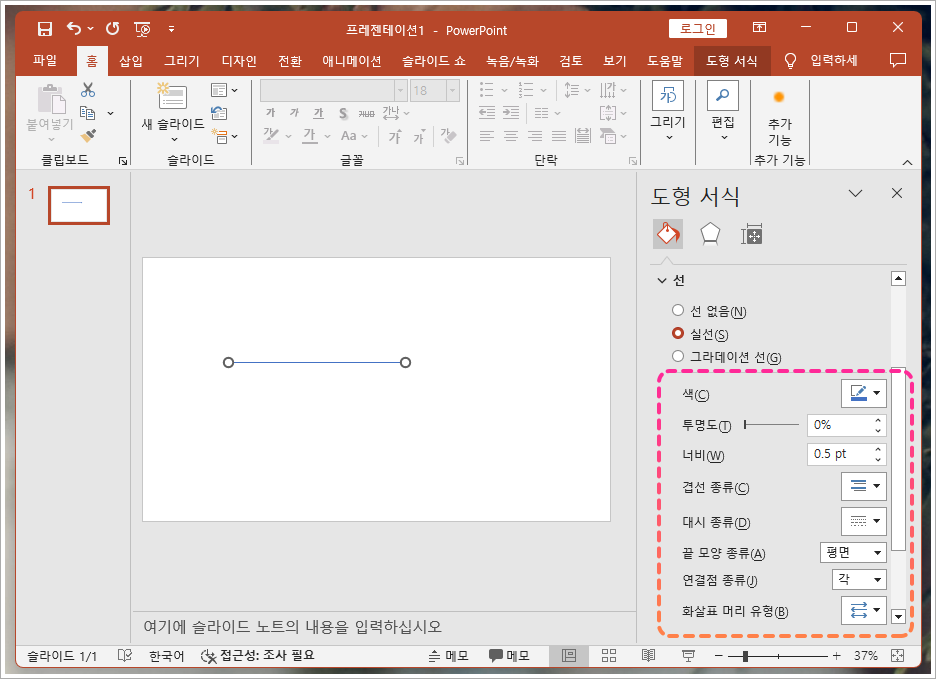
Task: Increase 너비 width with up stepper
Action: click(x=878, y=449)
